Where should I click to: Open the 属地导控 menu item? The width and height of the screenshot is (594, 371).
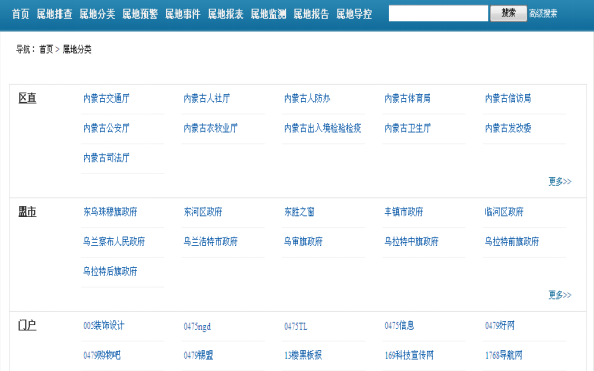354,14
